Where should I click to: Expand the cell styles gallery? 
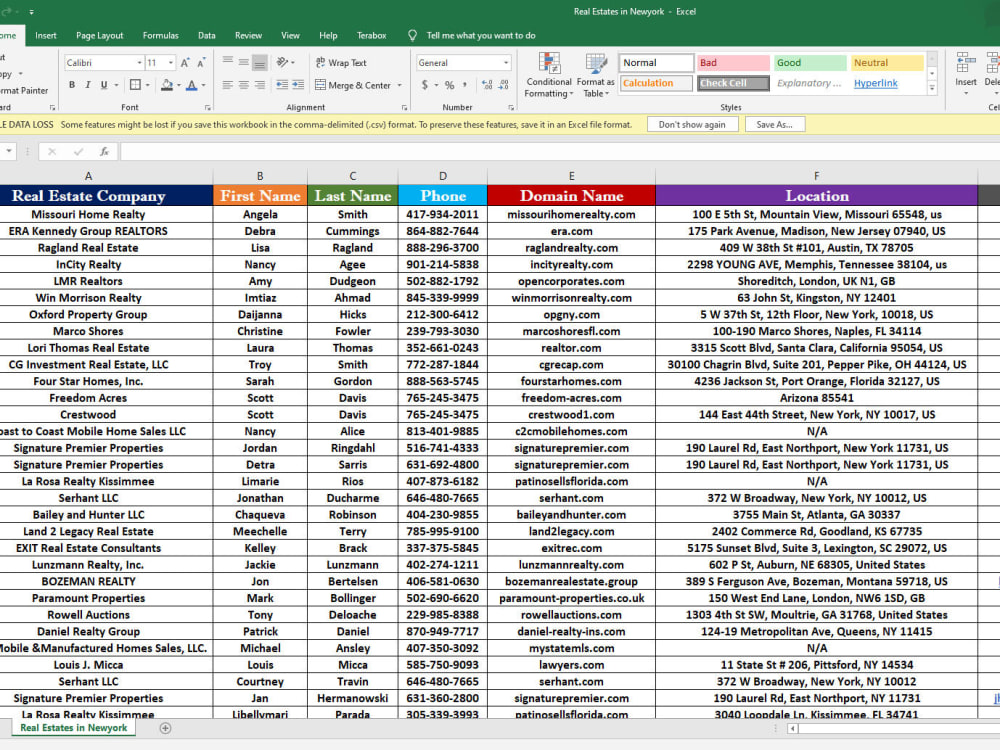point(932,89)
